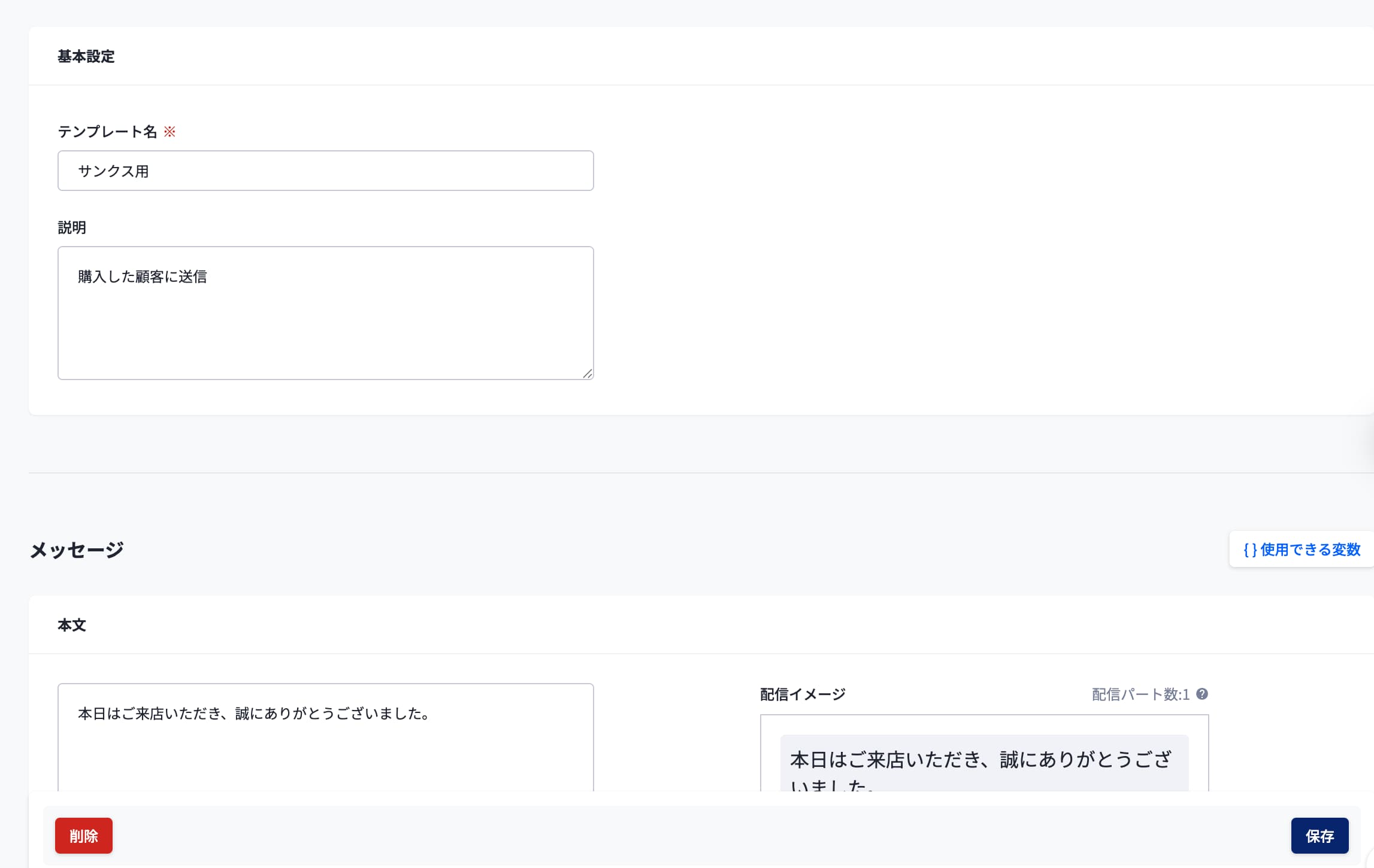The height and width of the screenshot is (868, 1374).
Task: Click the 配信イメージ label
Action: tap(802, 694)
